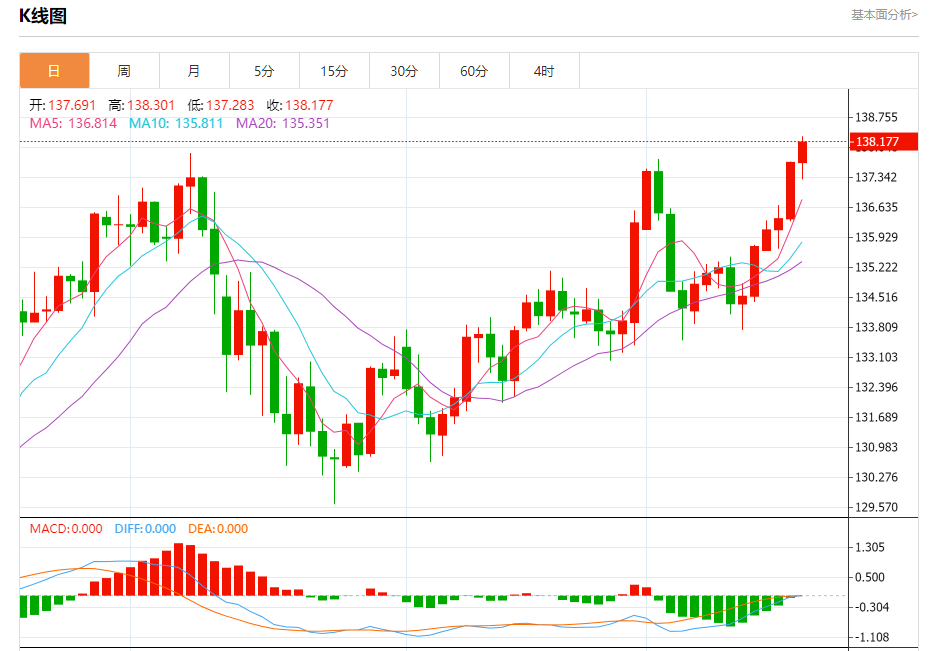Screen dimensions: 936x651
Task: Open the 5分 interval tab
Action: tap(264, 71)
